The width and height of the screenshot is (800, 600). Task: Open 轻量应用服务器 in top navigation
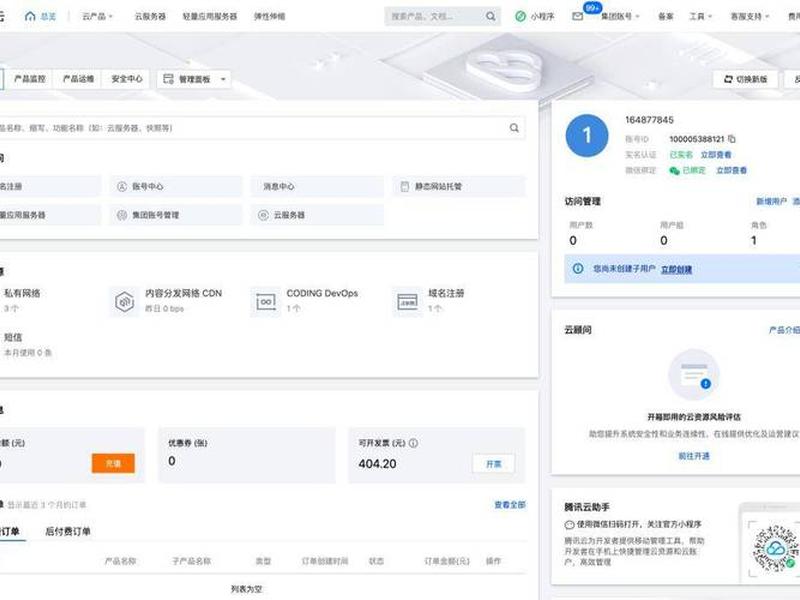210,16
